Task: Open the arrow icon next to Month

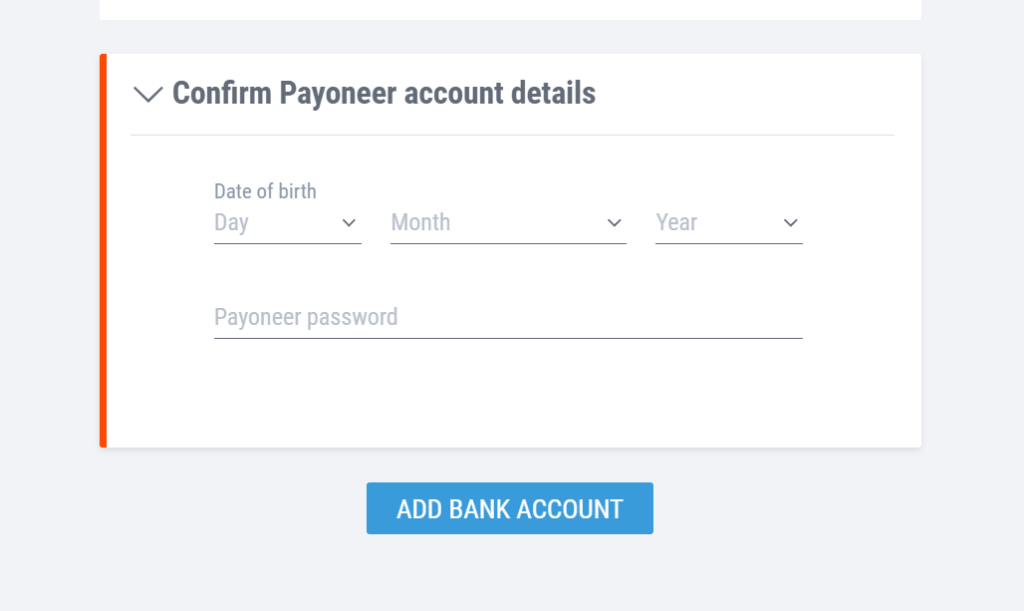Action: [x=616, y=223]
